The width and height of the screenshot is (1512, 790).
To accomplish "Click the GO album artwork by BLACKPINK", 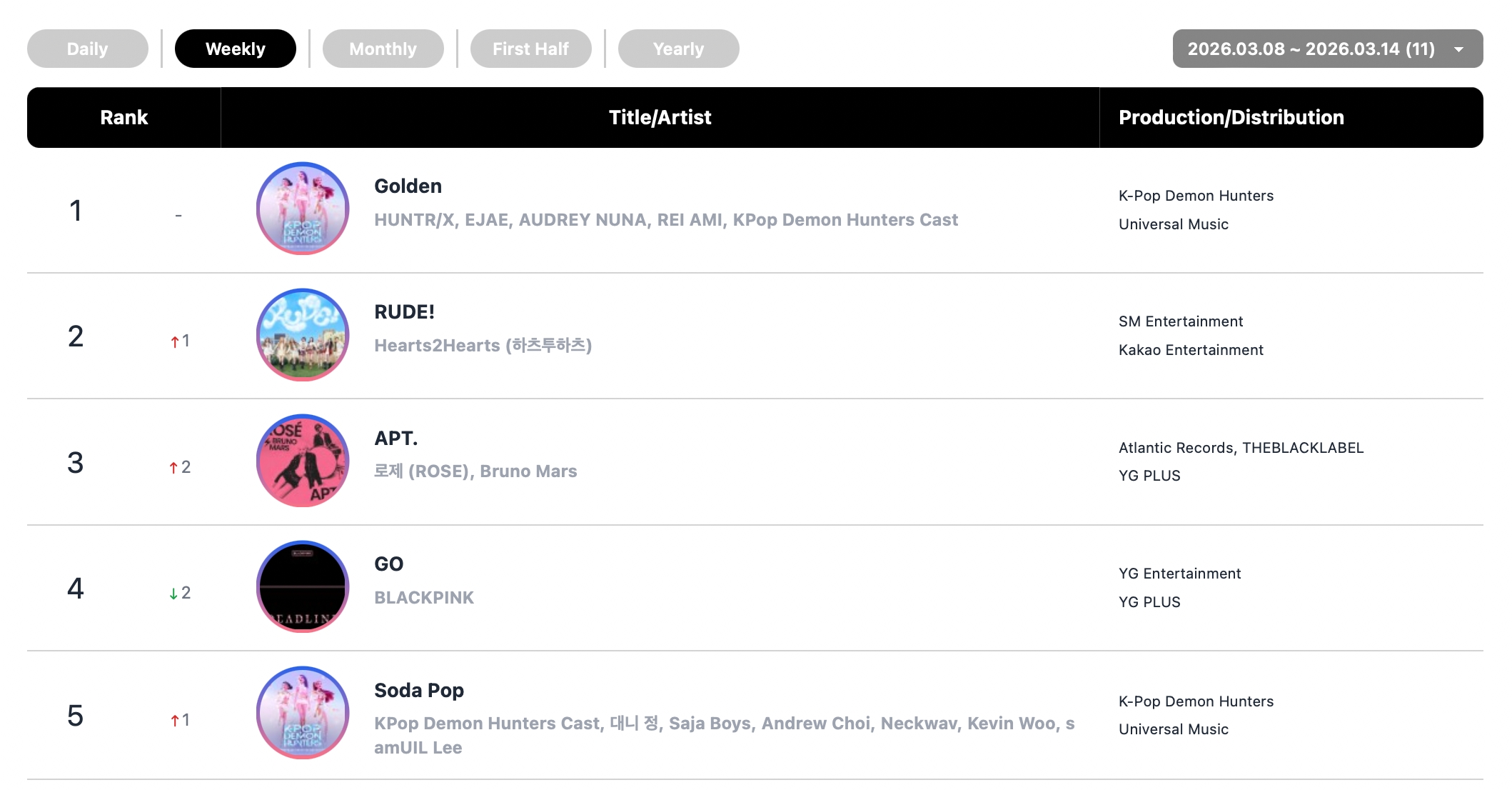I will click(x=303, y=586).
